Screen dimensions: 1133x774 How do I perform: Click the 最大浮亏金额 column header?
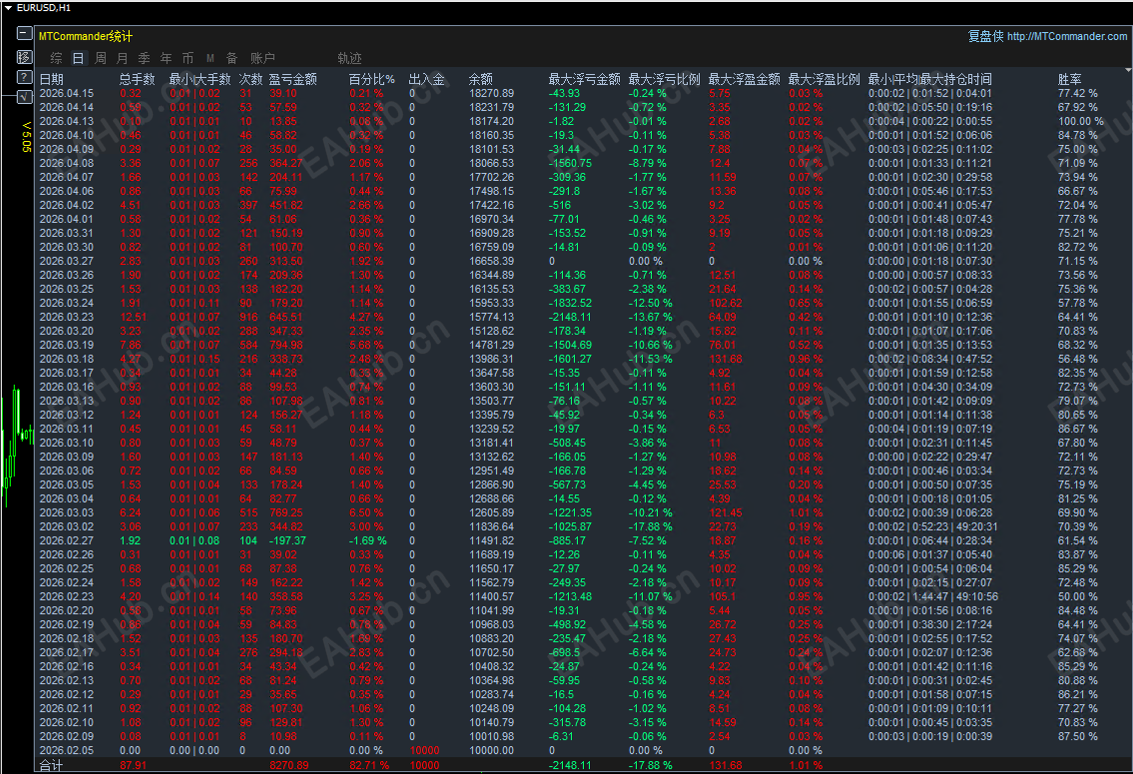[x=585, y=79]
